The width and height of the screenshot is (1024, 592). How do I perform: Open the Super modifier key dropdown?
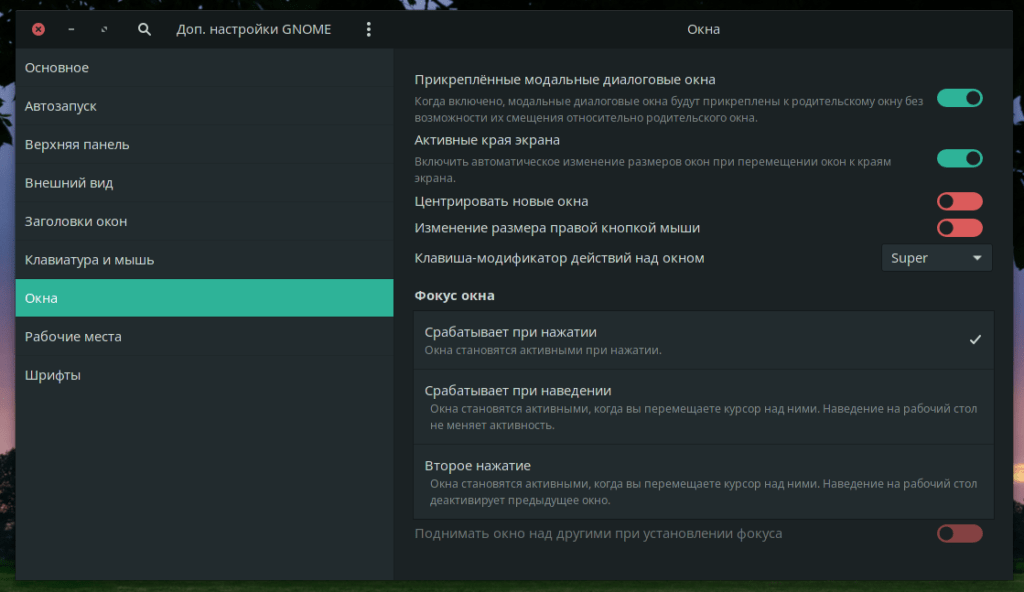tap(936, 258)
